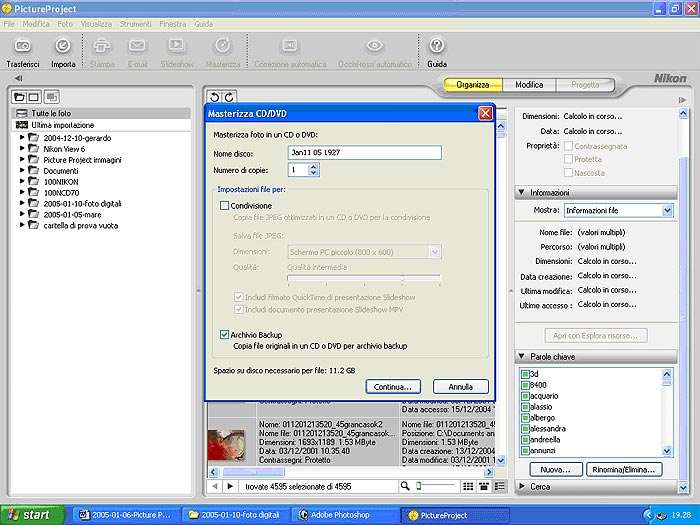Toggle the acquario keyword checkbox
This screenshot has height=525, width=700.
pyautogui.click(x=525, y=396)
